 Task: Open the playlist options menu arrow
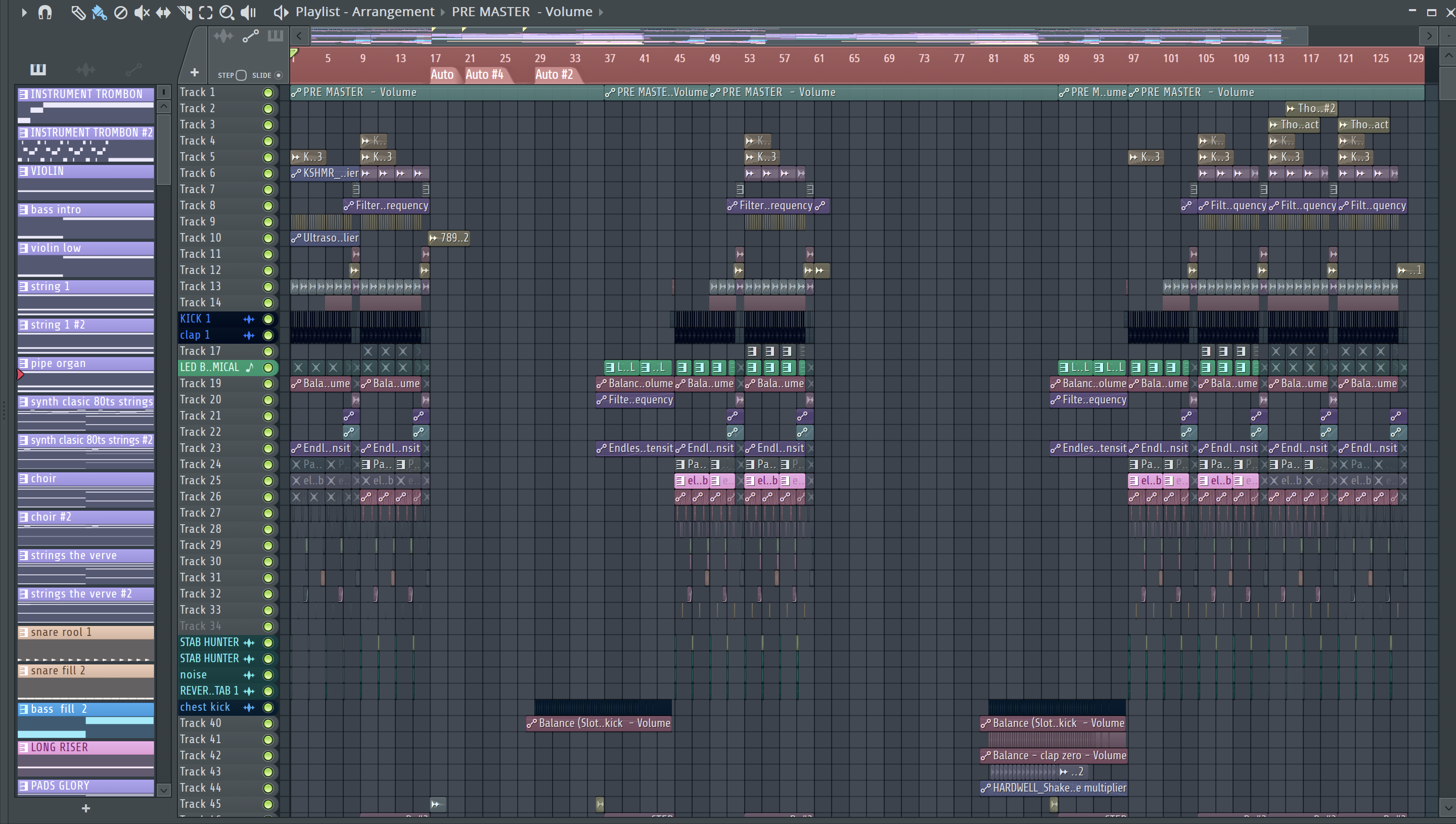24,12
